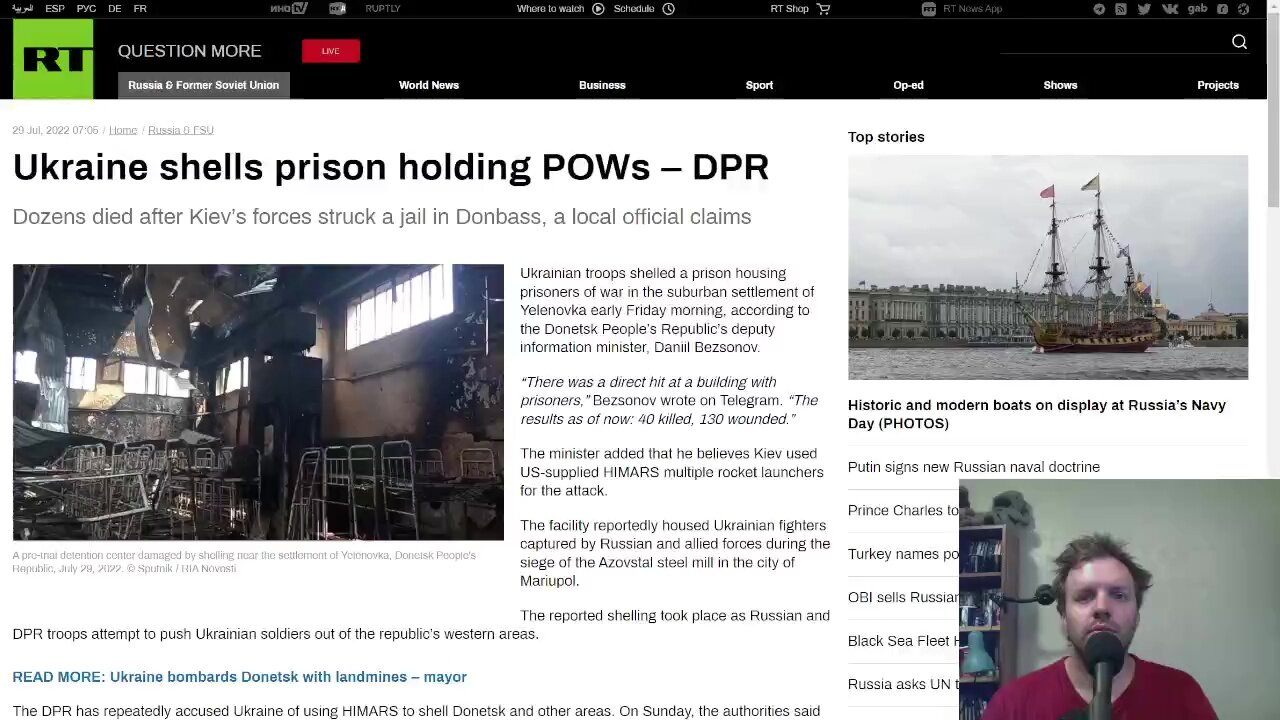Open the RTD logo next to inoTV
This screenshot has width=1280, height=720.
coord(338,9)
